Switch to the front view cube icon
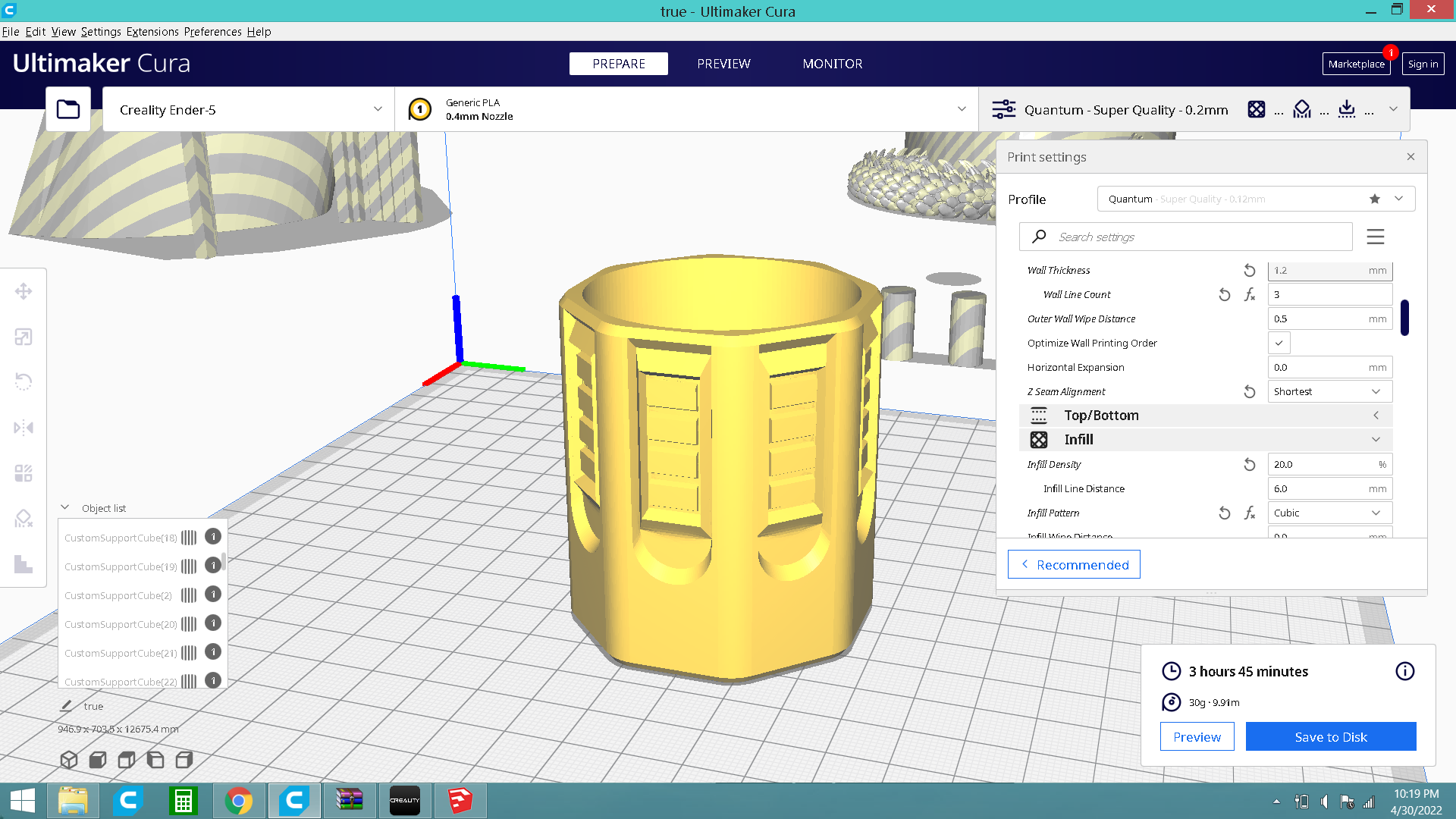The image size is (1456, 819). 98,760
